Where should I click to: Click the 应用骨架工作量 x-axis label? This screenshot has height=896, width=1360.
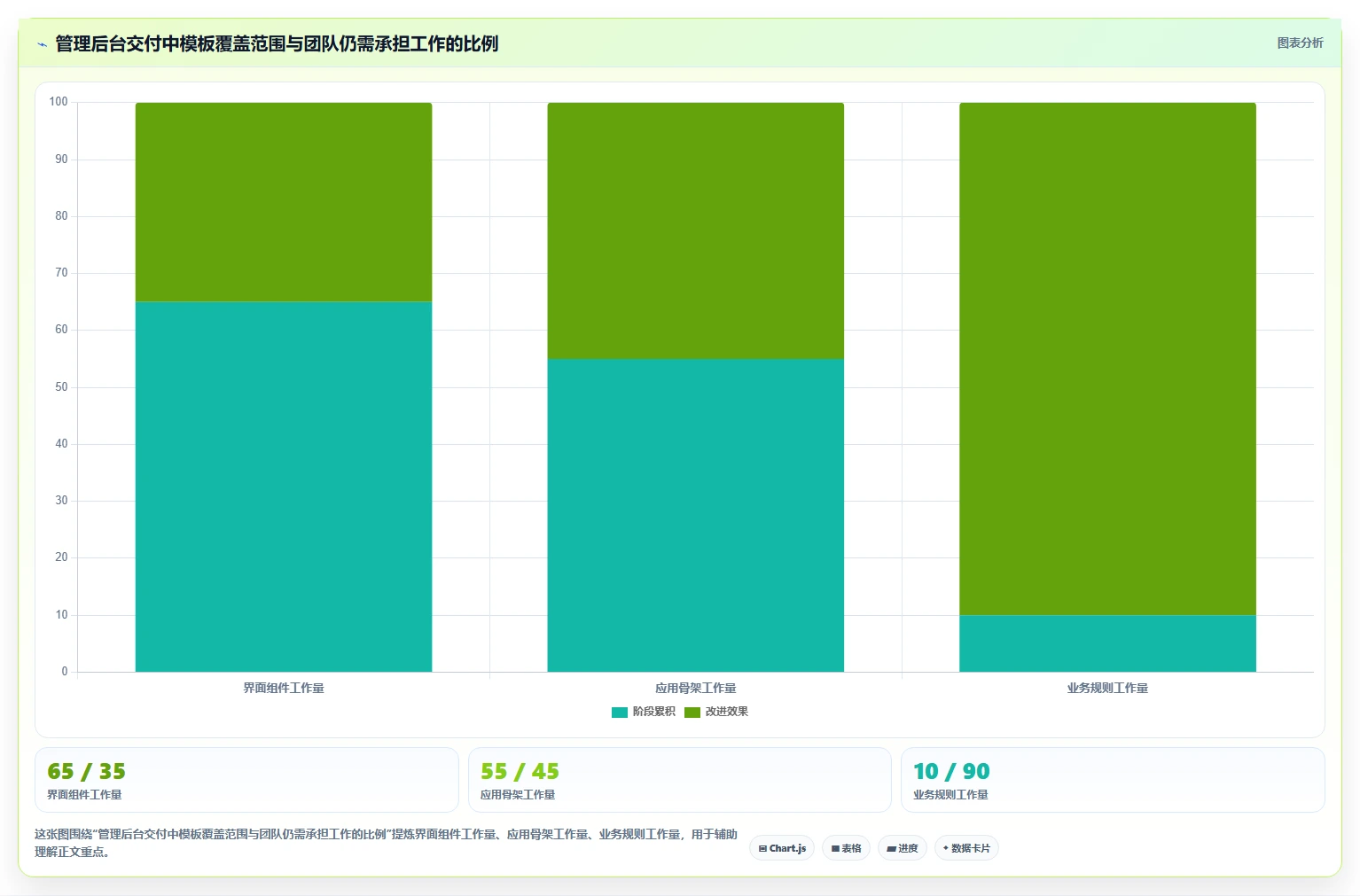(x=696, y=688)
